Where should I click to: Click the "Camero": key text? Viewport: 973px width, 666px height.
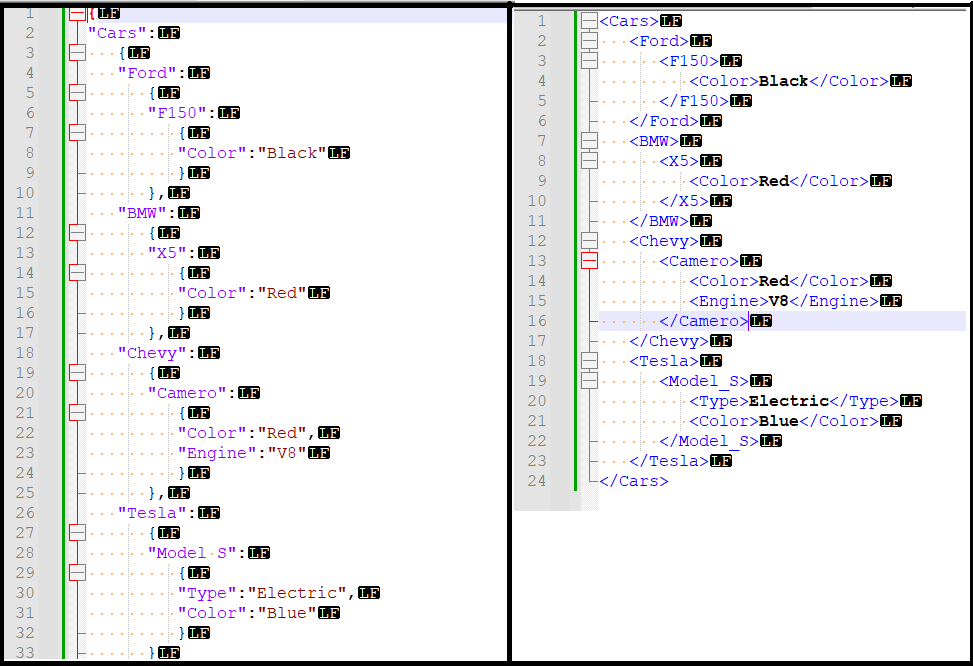click(191, 393)
